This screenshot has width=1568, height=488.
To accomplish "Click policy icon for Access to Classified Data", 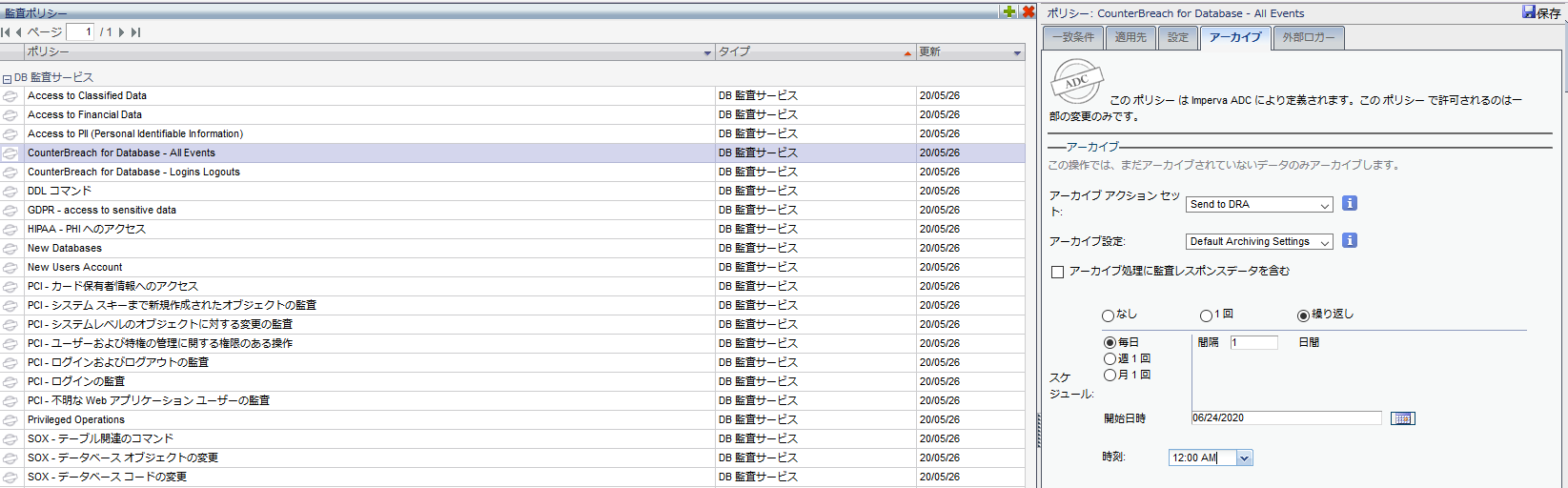I will [x=10, y=96].
